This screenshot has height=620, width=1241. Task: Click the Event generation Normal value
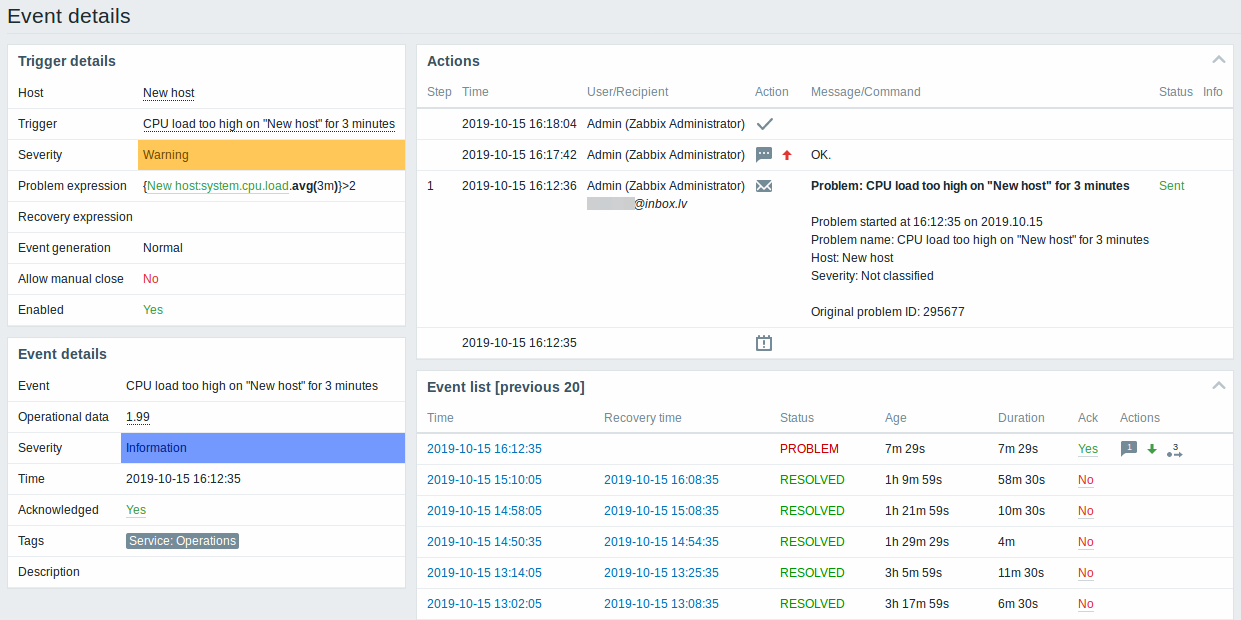[x=163, y=248]
